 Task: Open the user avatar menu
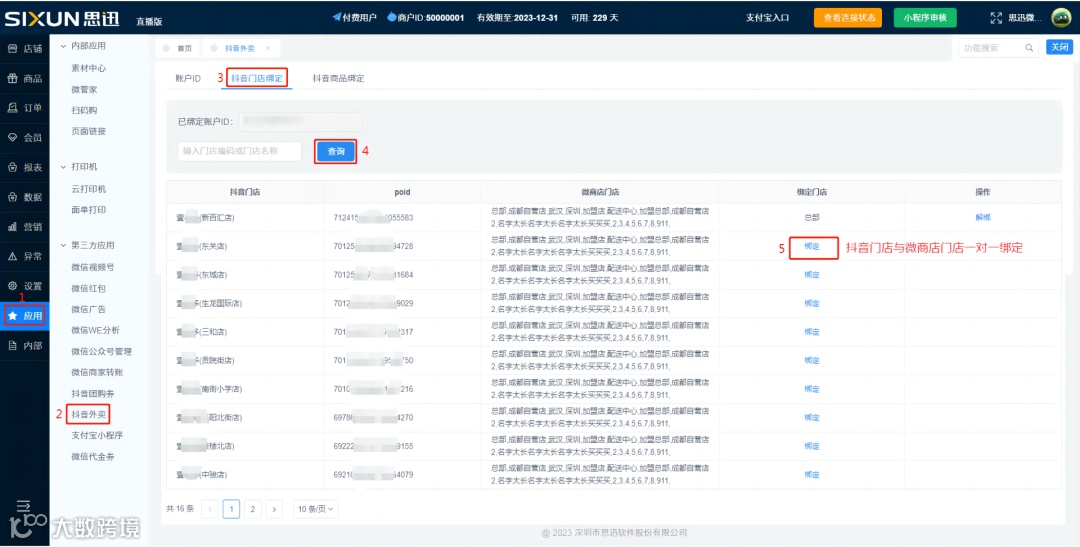coord(1061,18)
